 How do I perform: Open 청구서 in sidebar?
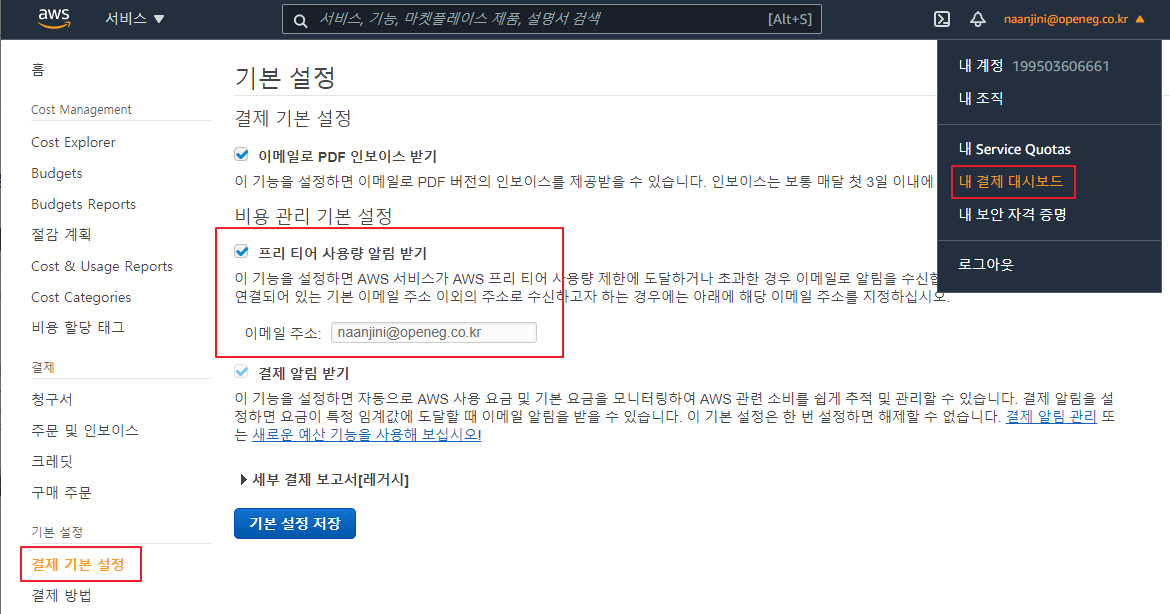51,399
